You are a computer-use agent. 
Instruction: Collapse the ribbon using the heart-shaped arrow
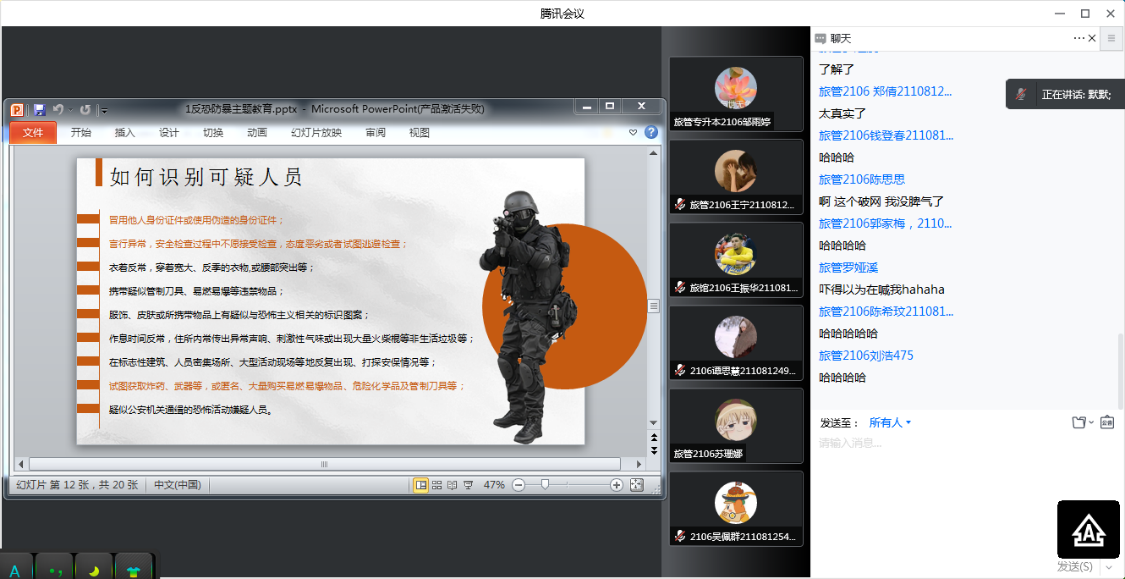click(x=633, y=132)
